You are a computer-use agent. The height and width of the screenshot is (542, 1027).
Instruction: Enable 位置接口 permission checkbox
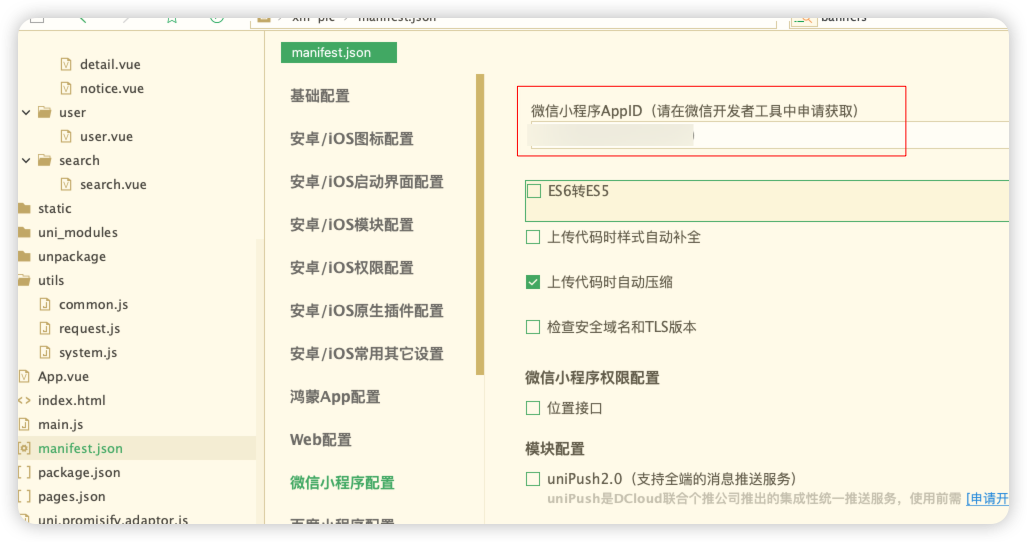pyautogui.click(x=533, y=408)
